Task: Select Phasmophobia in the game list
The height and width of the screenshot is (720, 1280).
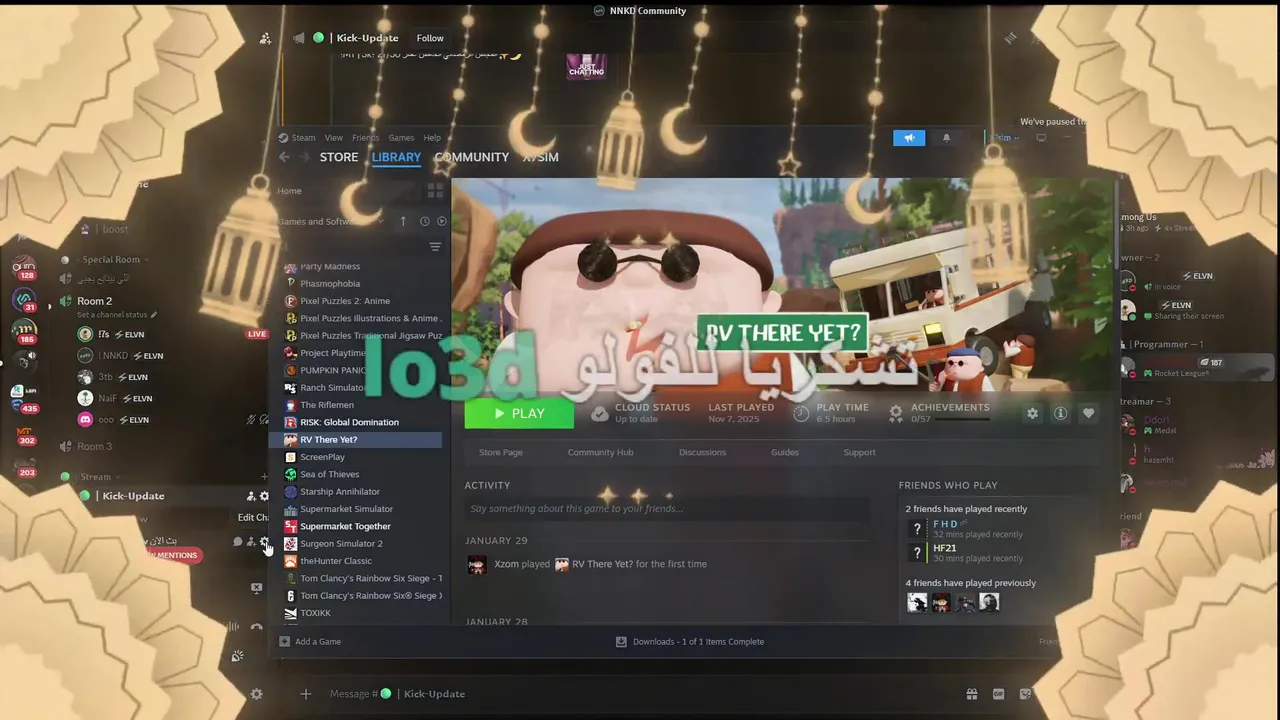Action: click(330, 284)
